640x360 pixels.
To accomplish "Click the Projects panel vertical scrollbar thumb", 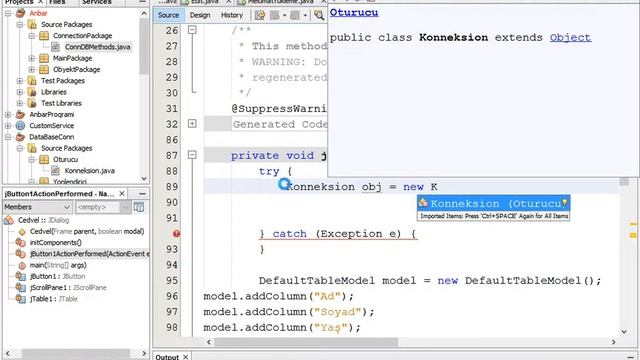I will pyautogui.click(x=144, y=46).
